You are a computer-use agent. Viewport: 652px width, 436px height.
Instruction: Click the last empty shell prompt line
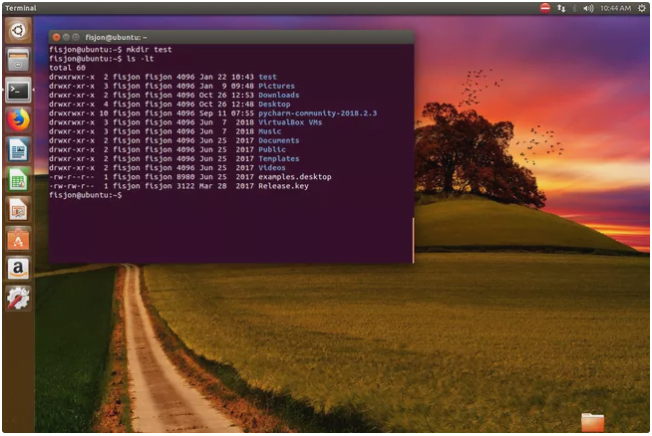coord(86,195)
